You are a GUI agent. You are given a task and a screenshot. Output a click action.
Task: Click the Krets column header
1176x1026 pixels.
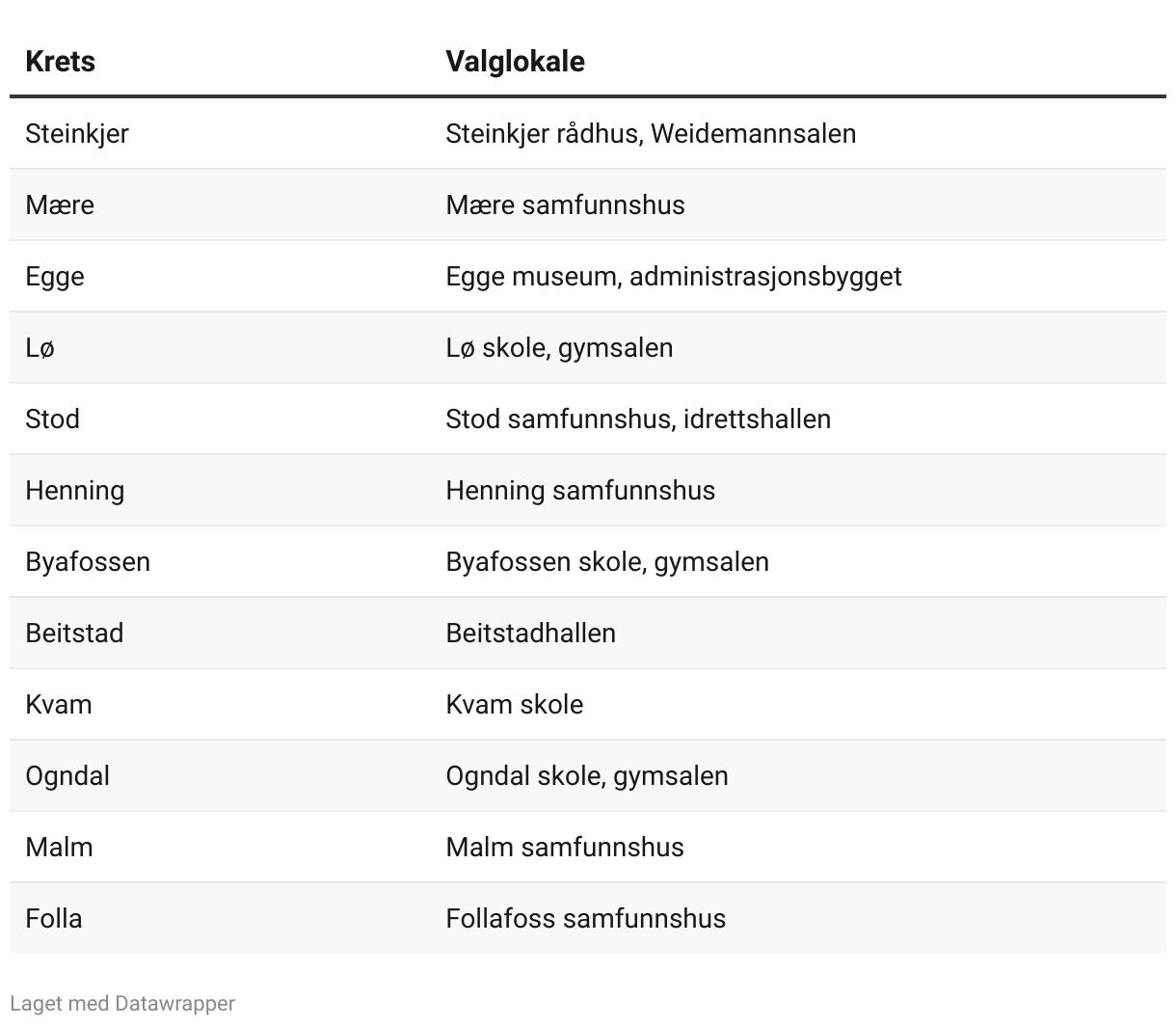tap(60, 62)
